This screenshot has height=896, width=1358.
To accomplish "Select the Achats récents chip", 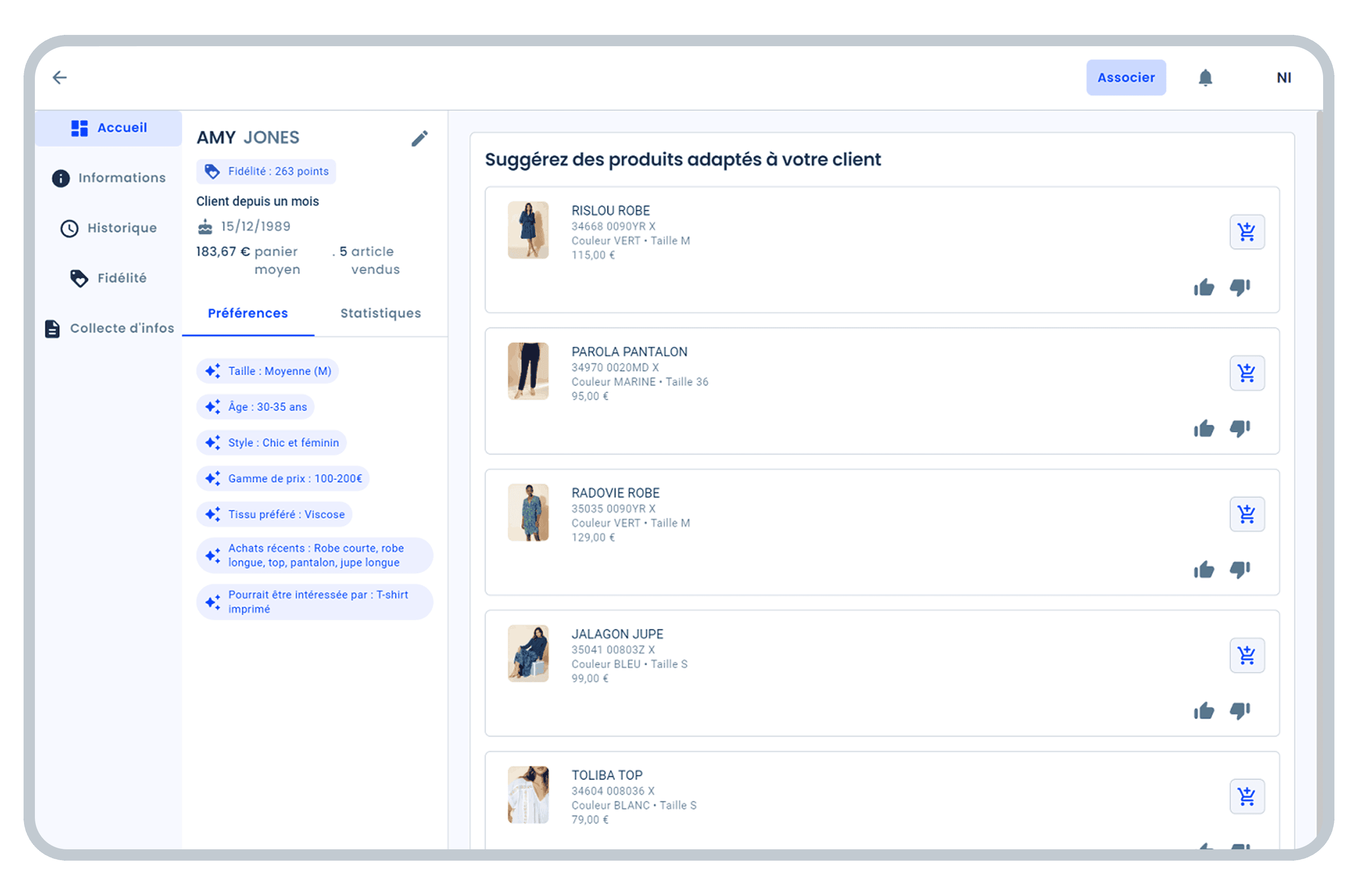I will [314, 556].
